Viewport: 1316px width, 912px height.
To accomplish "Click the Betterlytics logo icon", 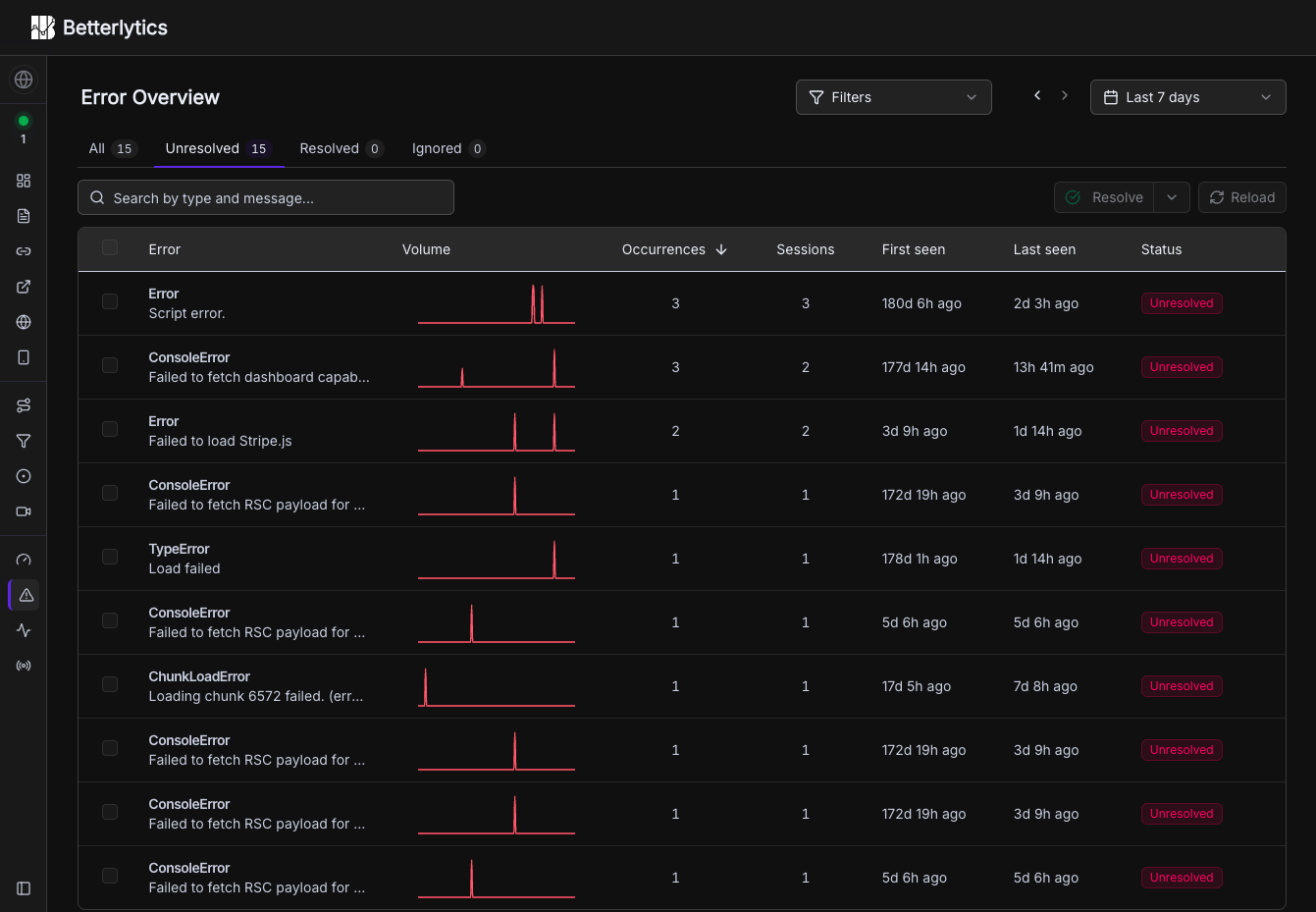I will click(x=42, y=27).
